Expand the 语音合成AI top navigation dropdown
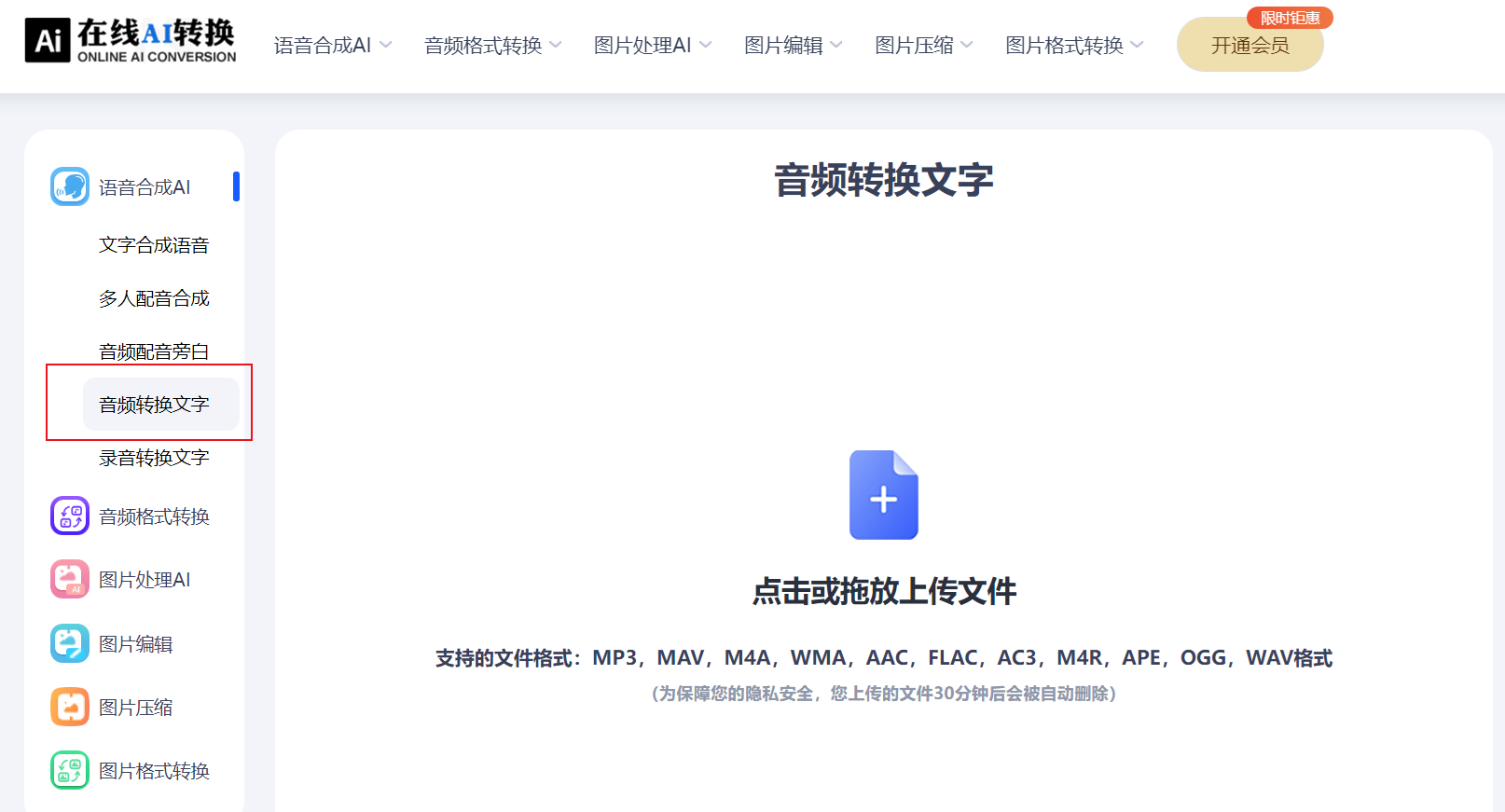The height and width of the screenshot is (812, 1505). coord(332,46)
